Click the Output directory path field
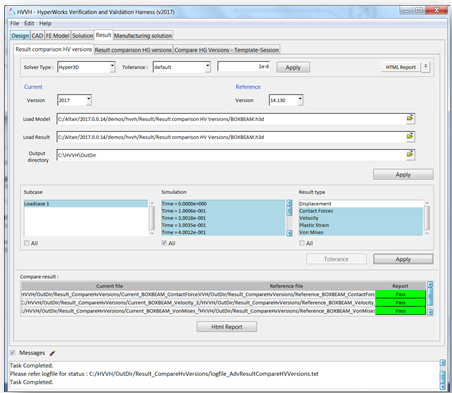The image size is (452, 393). 231,155
